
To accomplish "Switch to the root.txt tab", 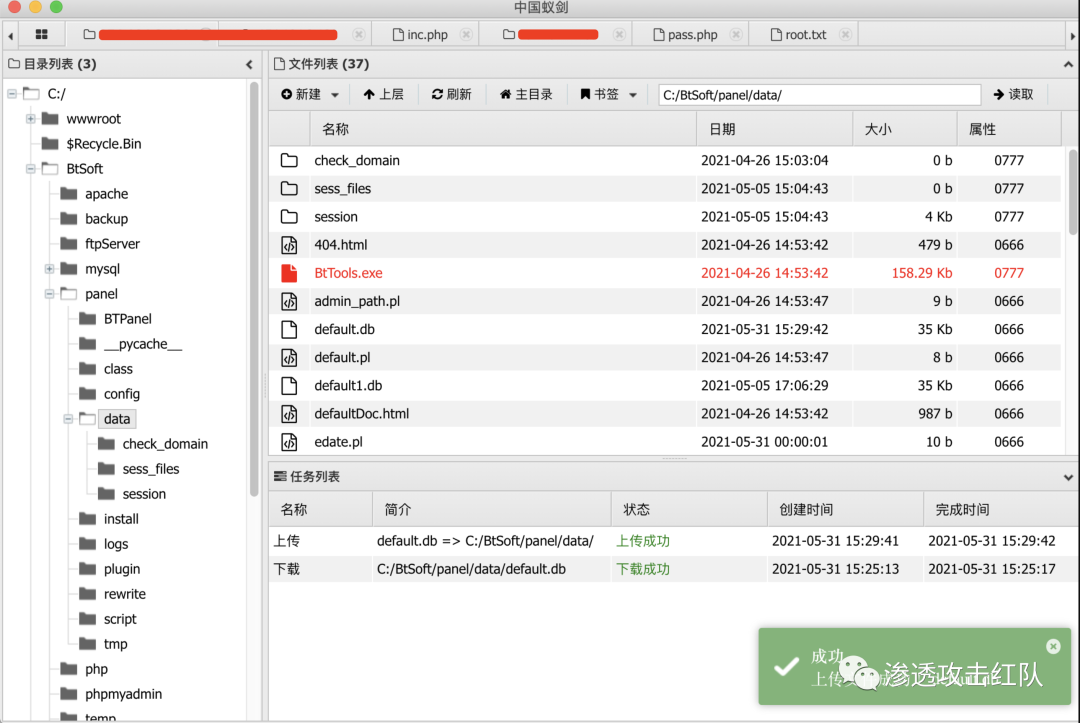I will [x=798, y=34].
